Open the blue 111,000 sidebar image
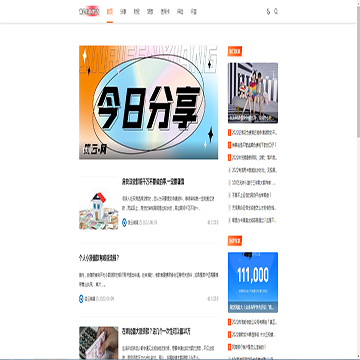Image resolution: width=360 pixels, height=360 pixels. point(253,282)
